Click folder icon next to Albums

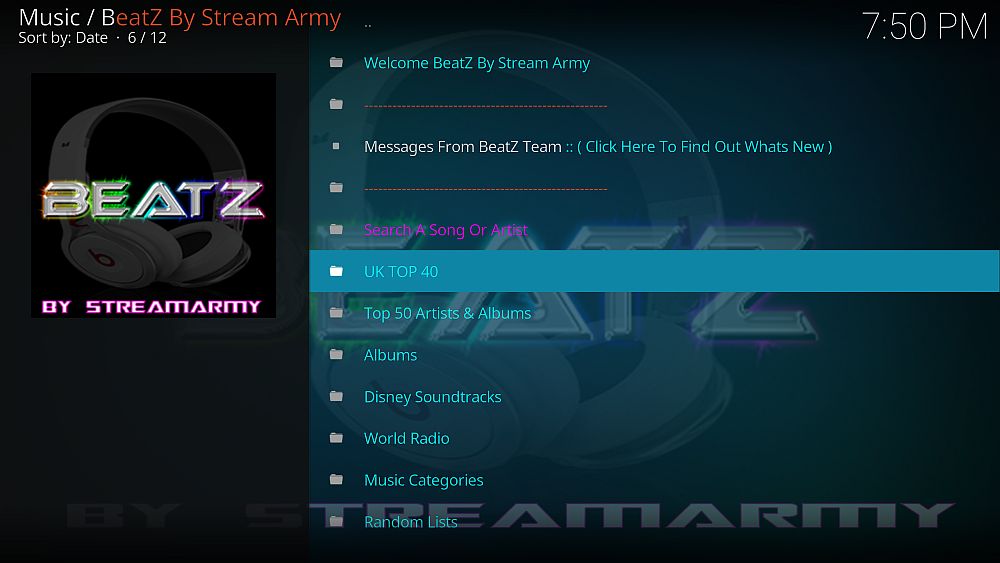click(336, 355)
